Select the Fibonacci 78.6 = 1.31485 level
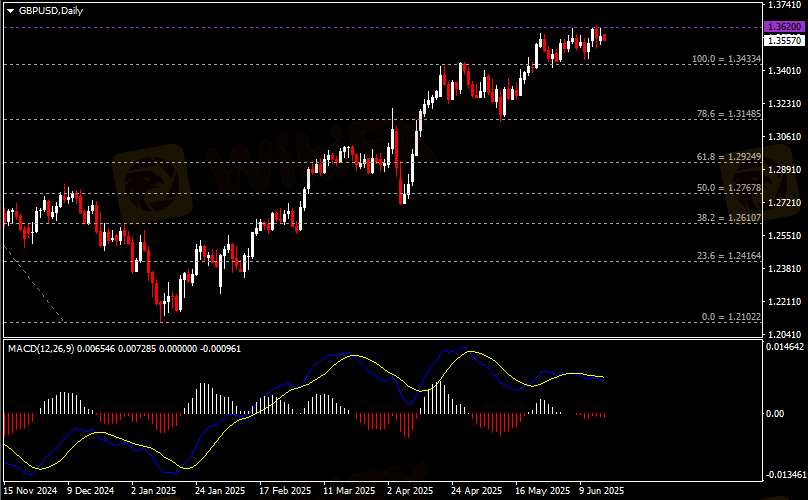808x500 pixels. (x=729, y=114)
